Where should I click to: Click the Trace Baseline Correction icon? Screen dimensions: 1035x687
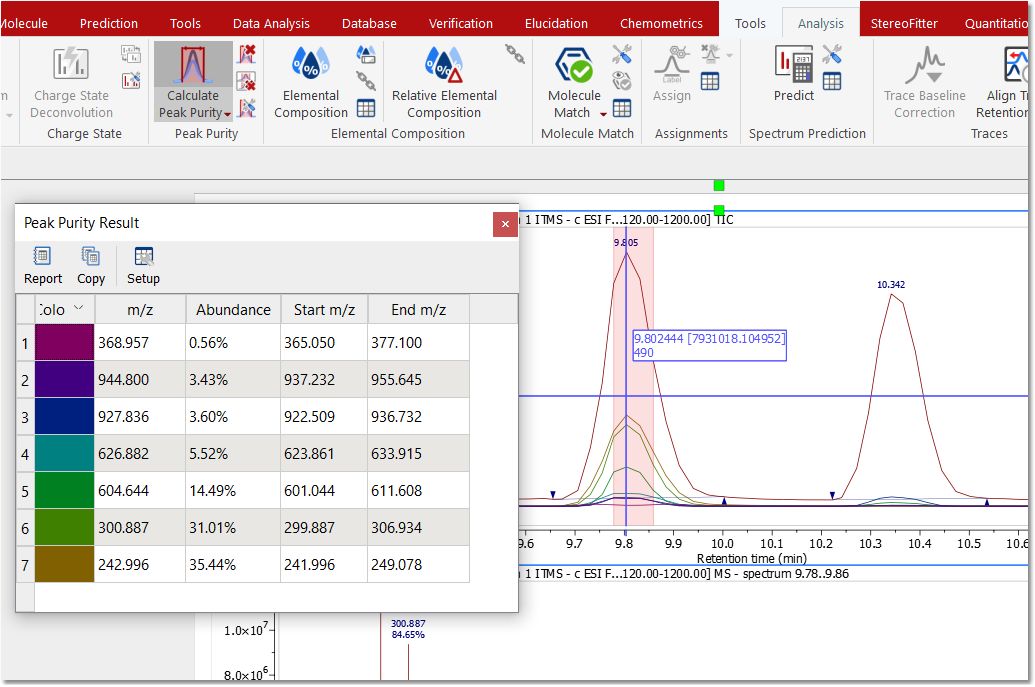pos(925,65)
